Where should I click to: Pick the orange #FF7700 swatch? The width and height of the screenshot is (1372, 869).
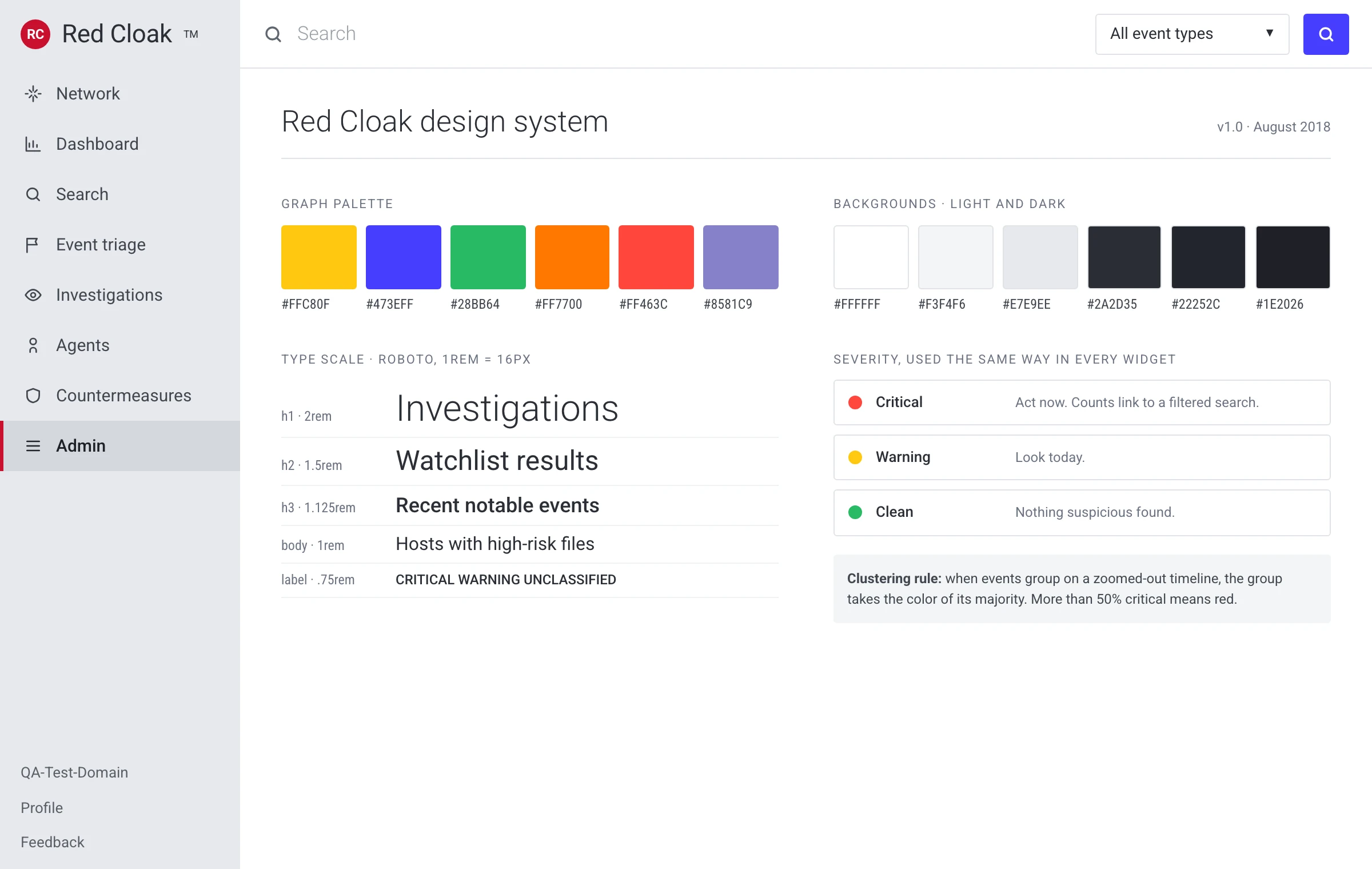click(x=572, y=257)
